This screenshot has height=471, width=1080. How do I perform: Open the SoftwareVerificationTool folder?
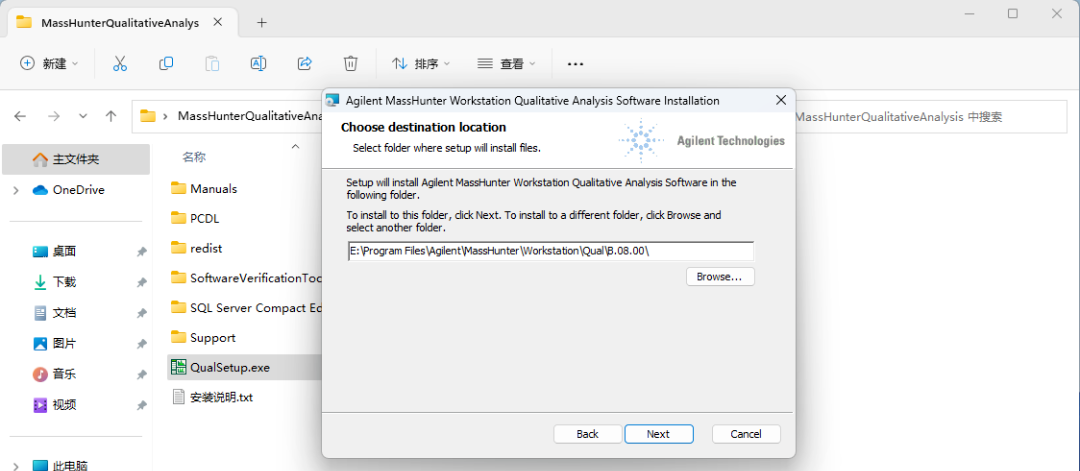245,278
